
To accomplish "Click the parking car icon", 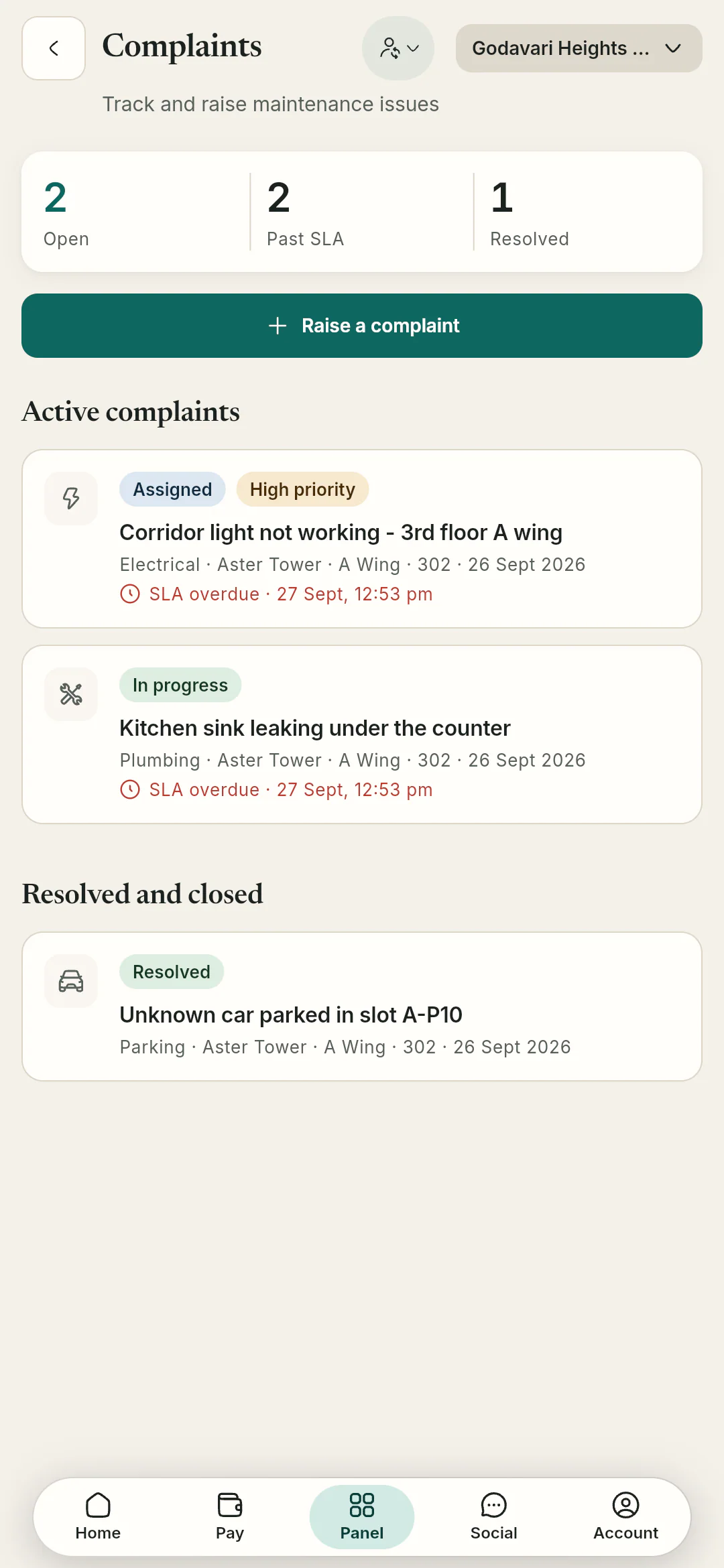I will 71,981.
